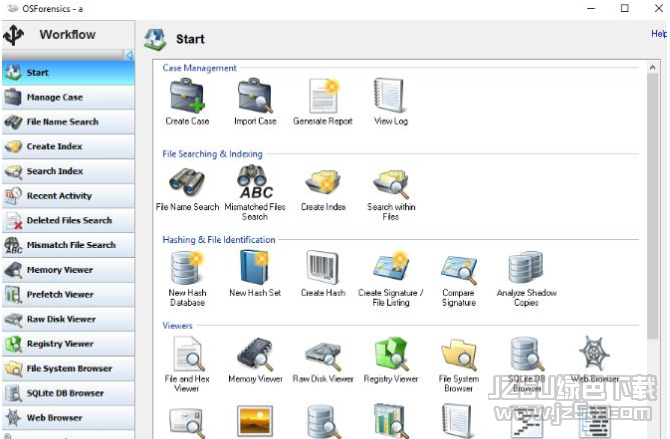Open SQLite DB Browser sidebar item

click(x=68, y=393)
